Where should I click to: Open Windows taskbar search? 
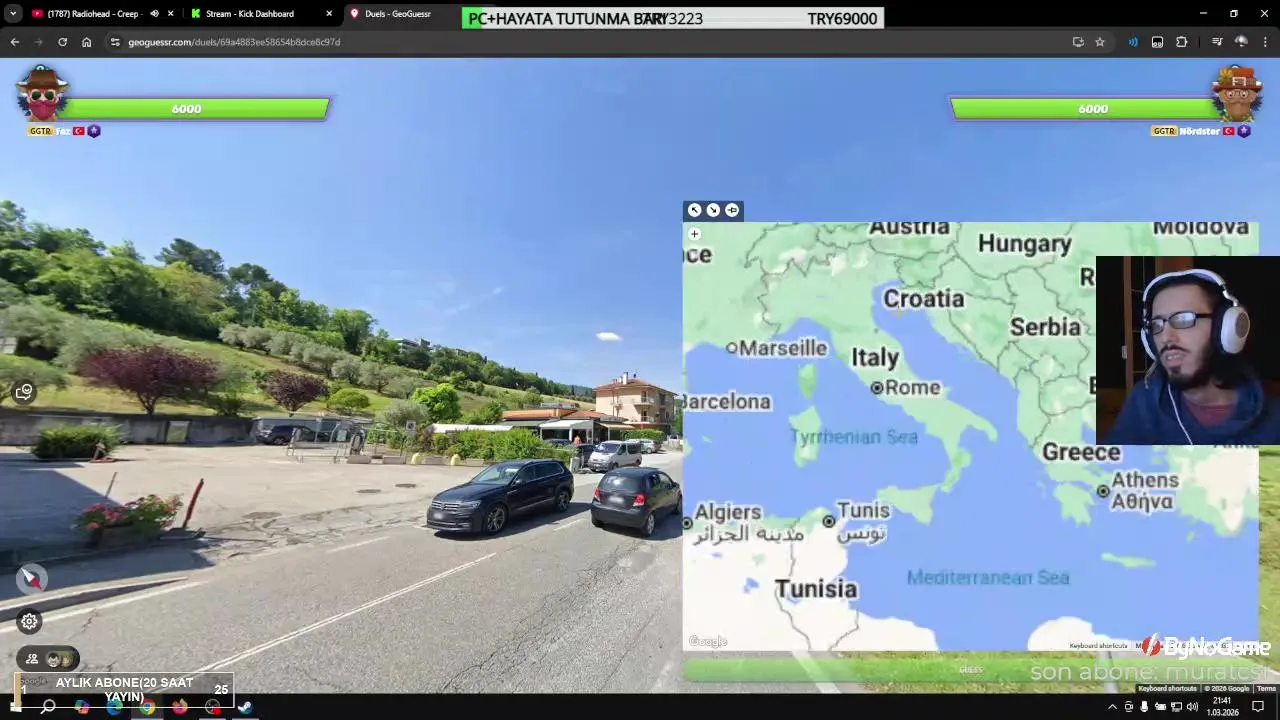click(48, 707)
